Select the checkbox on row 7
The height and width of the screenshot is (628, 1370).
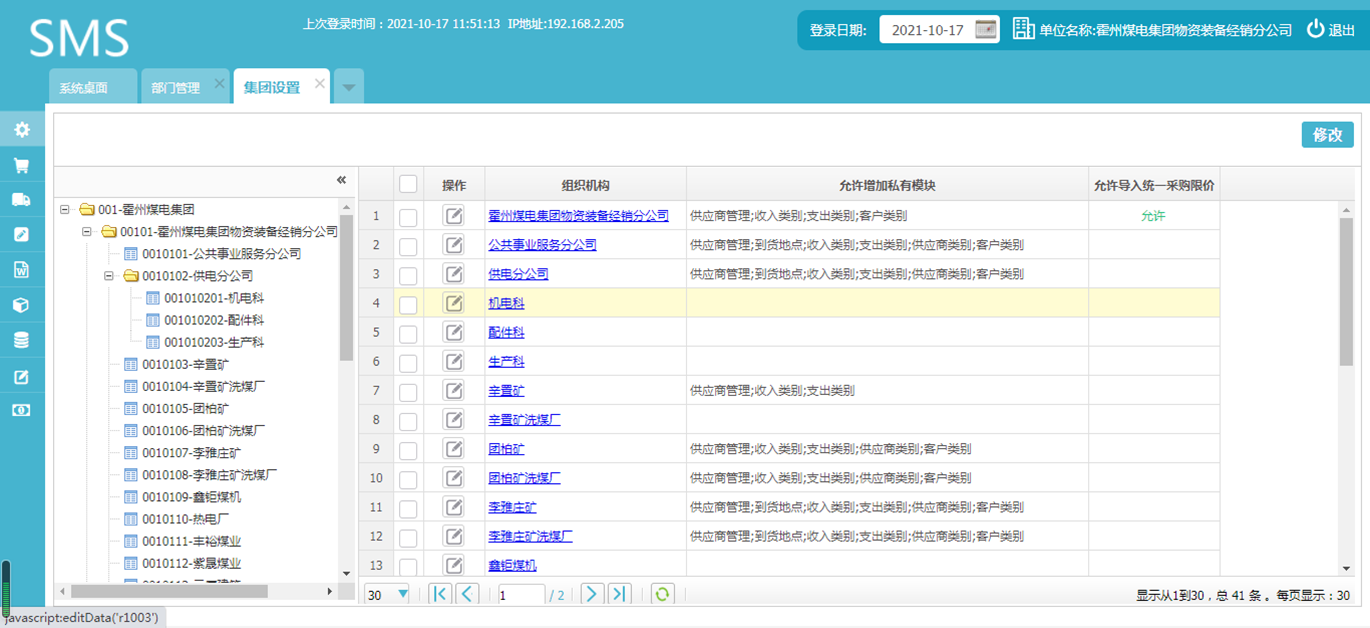tap(408, 391)
